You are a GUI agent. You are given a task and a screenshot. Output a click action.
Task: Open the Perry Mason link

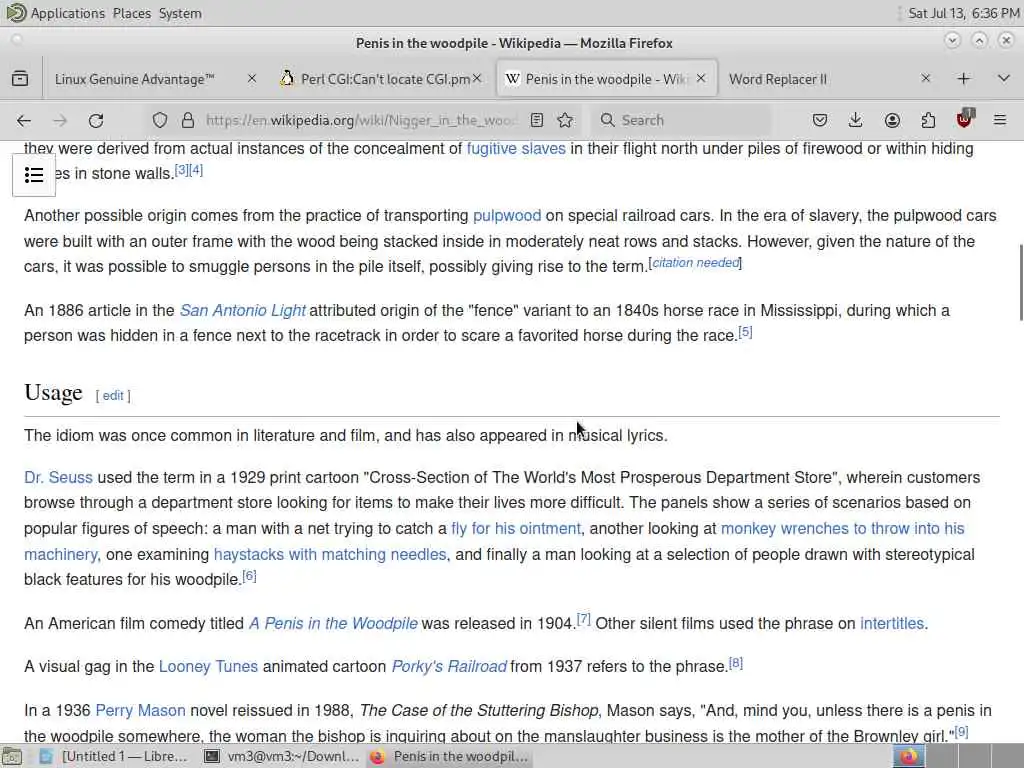click(140, 711)
